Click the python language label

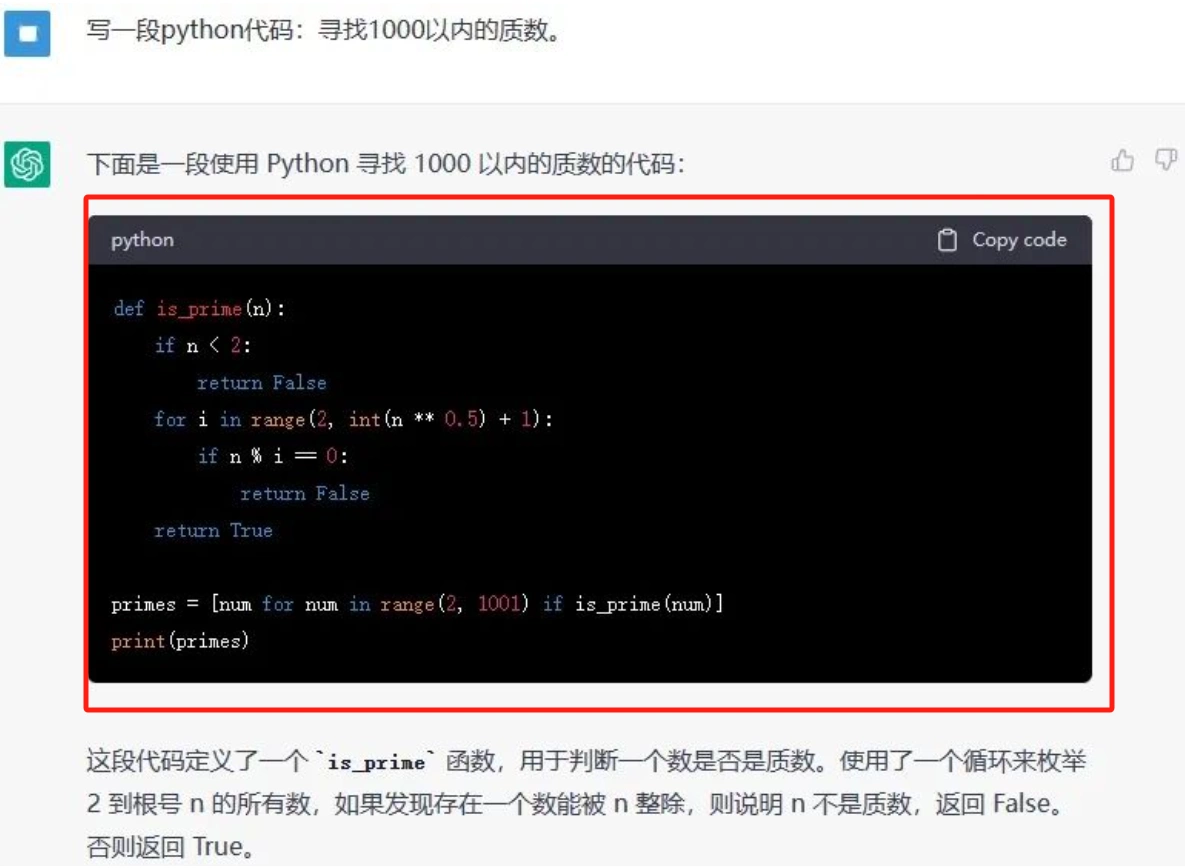click(142, 240)
